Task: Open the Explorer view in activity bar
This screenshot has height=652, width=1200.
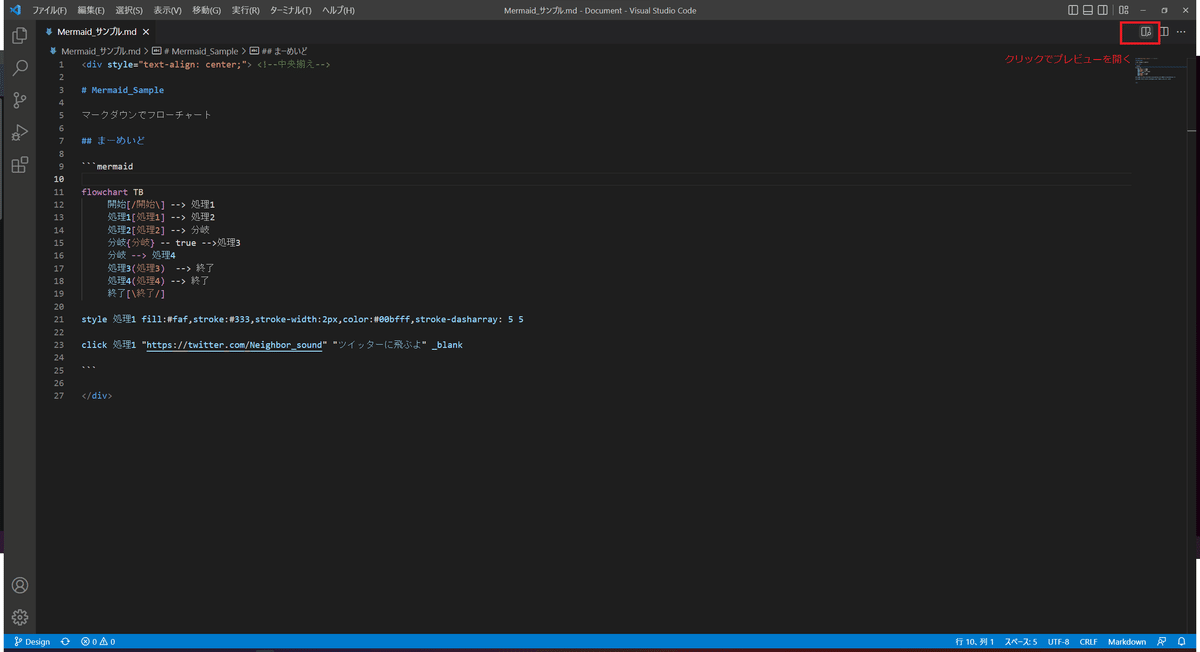Action: [19, 36]
